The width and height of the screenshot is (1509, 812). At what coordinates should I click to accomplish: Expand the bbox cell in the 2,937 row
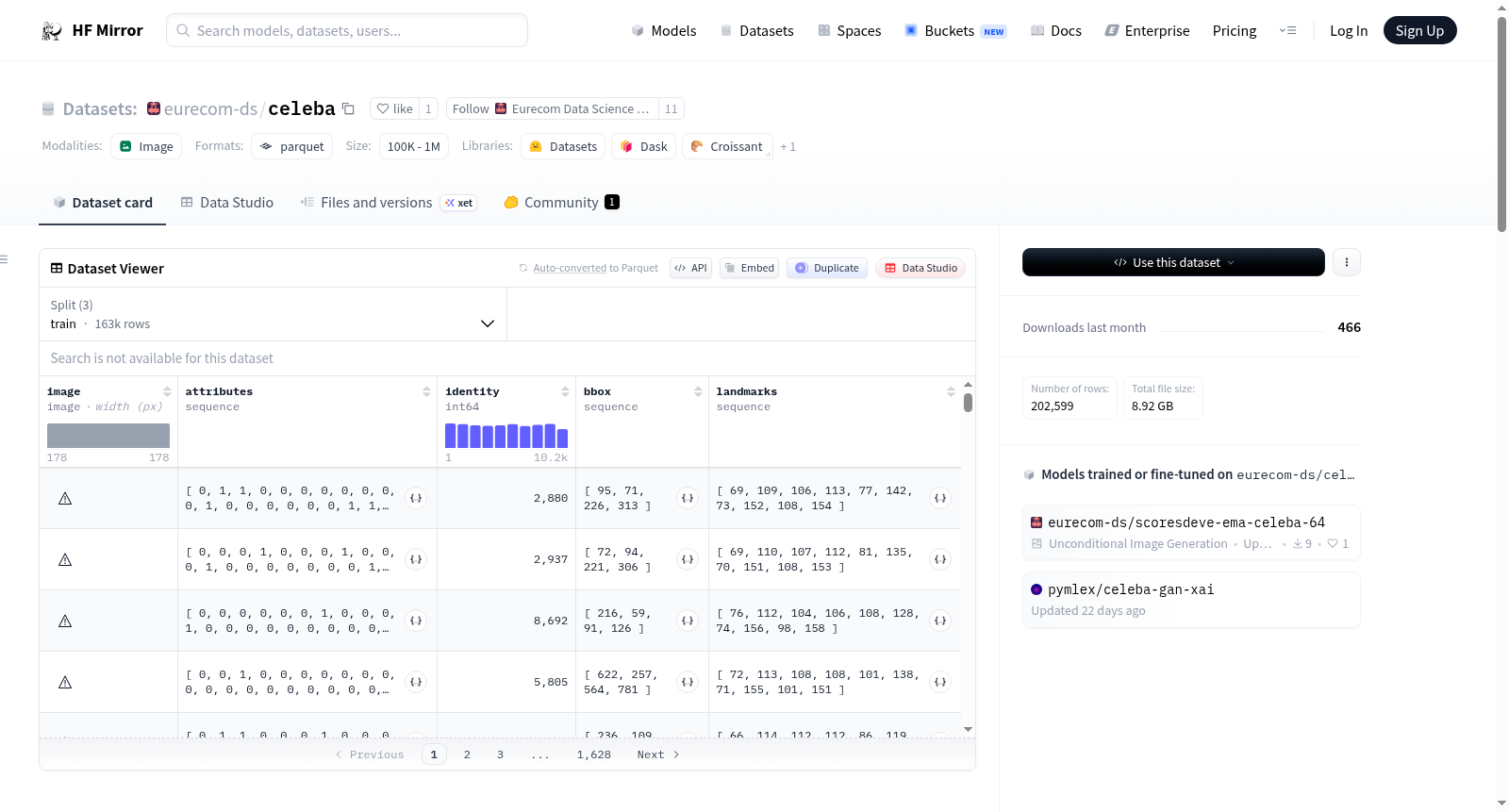pyautogui.click(x=688, y=559)
